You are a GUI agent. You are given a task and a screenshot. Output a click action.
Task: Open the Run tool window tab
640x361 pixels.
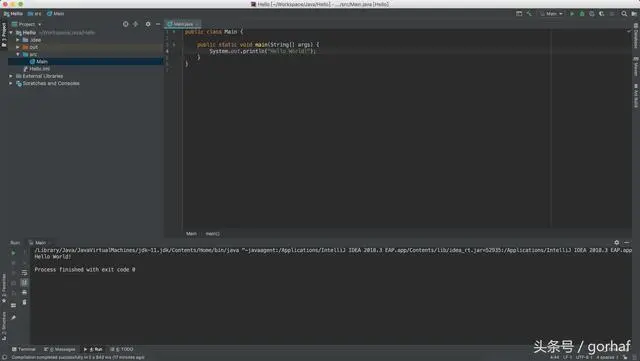[x=93, y=350]
